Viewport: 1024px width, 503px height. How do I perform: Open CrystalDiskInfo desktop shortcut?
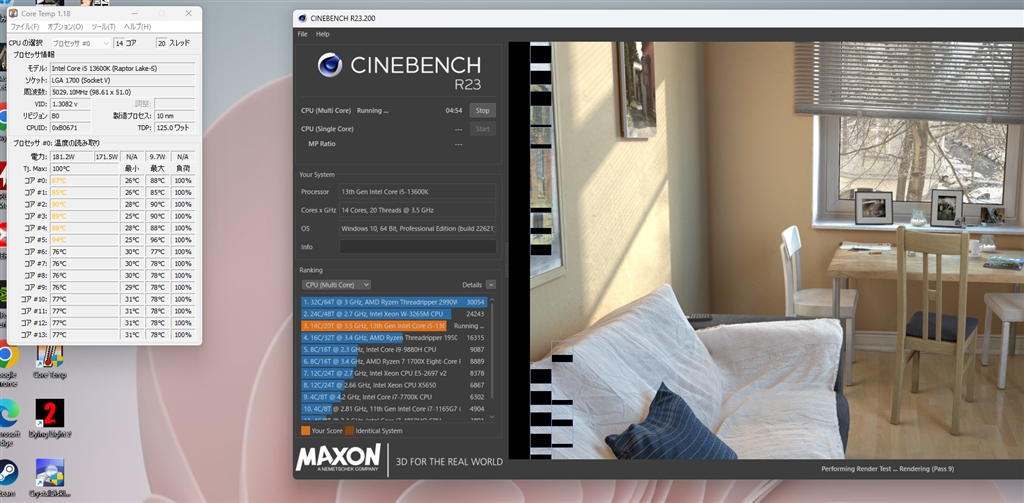[x=50, y=479]
